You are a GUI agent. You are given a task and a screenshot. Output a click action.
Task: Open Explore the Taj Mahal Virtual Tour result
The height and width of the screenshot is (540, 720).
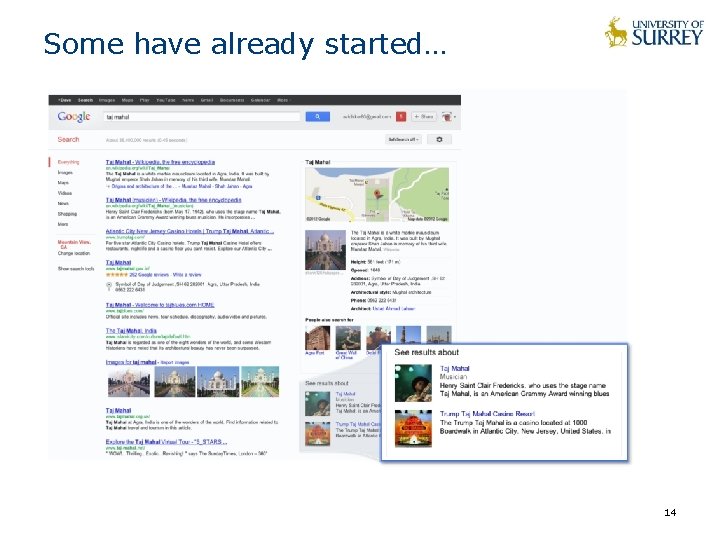[166, 442]
